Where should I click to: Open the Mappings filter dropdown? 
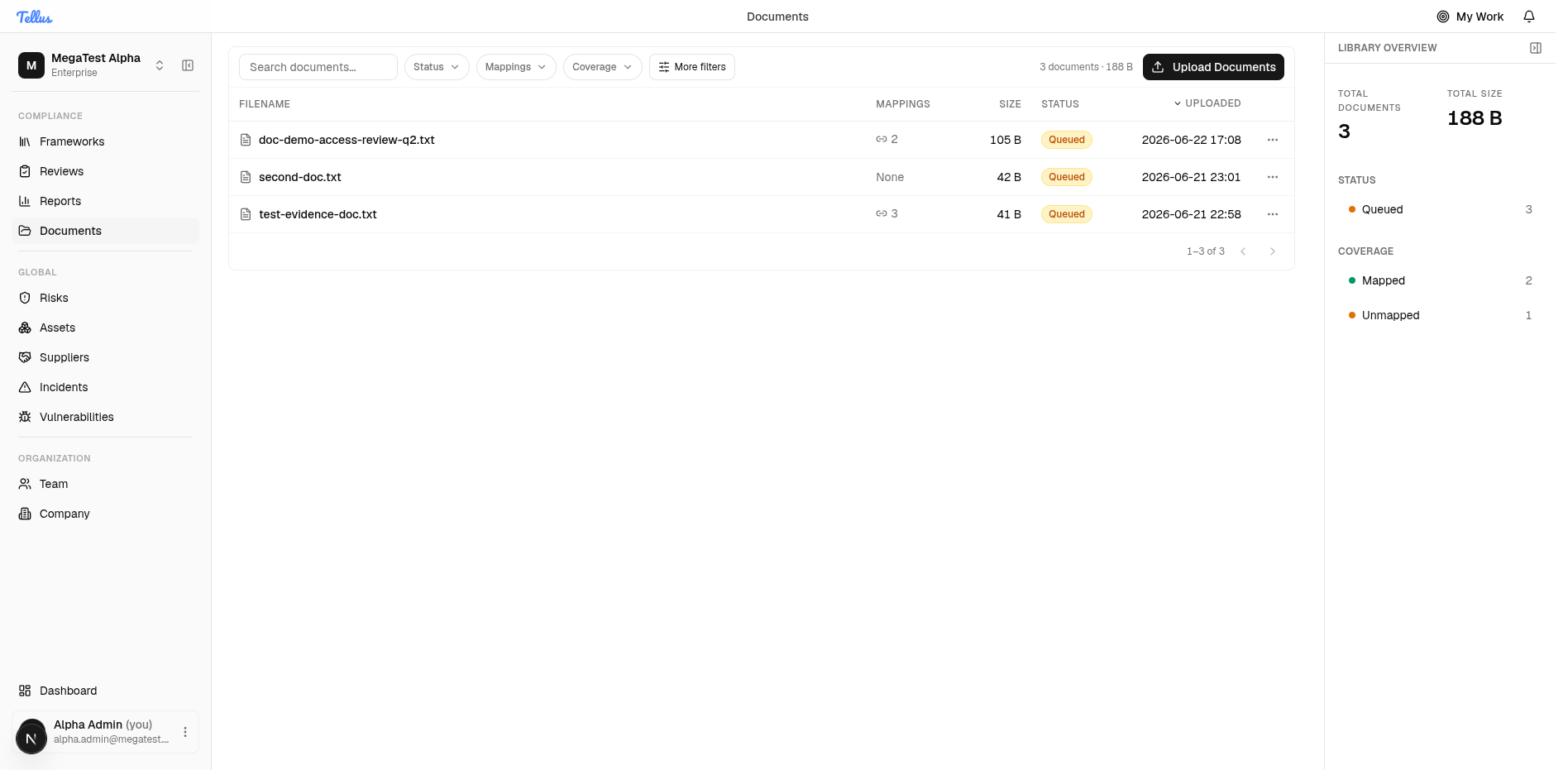(x=516, y=67)
